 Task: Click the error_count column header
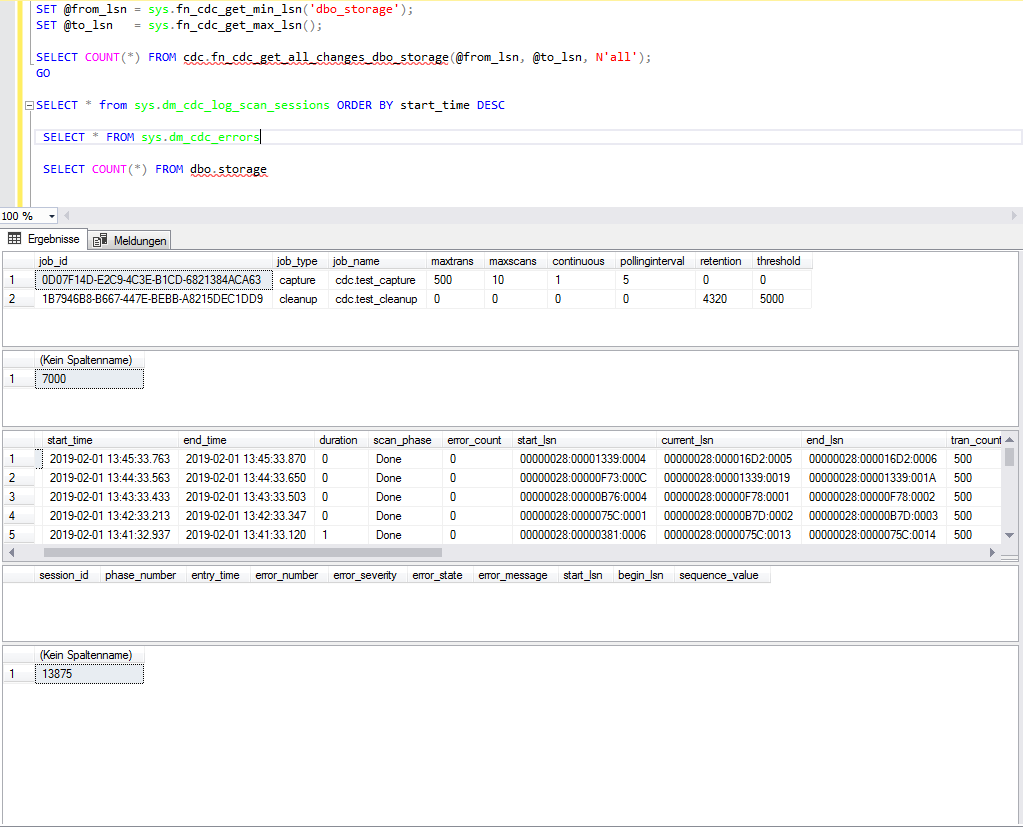(477, 440)
